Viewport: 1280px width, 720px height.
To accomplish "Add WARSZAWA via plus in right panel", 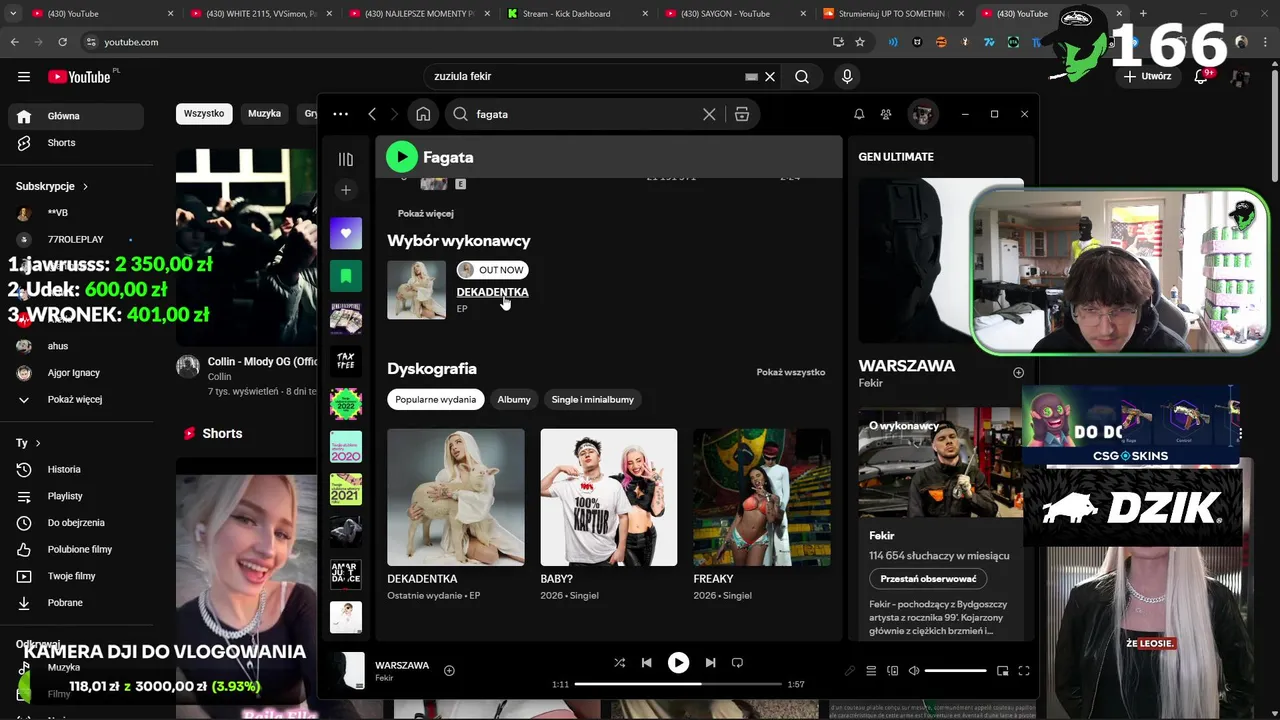I will point(1018,373).
